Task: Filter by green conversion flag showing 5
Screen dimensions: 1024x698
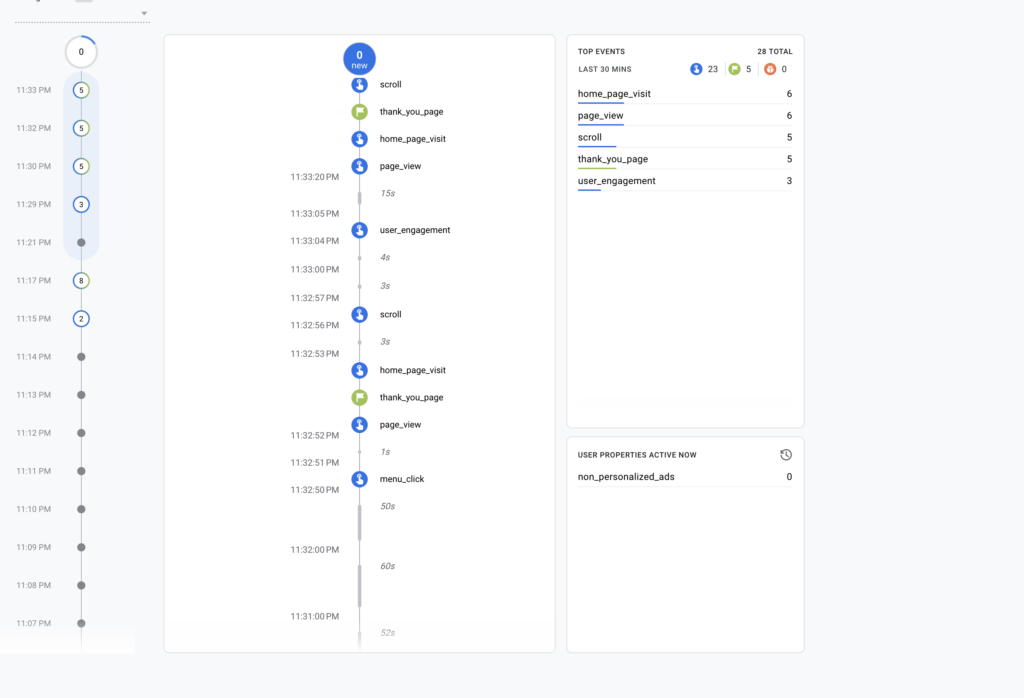Action: pyautogui.click(x=735, y=69)
